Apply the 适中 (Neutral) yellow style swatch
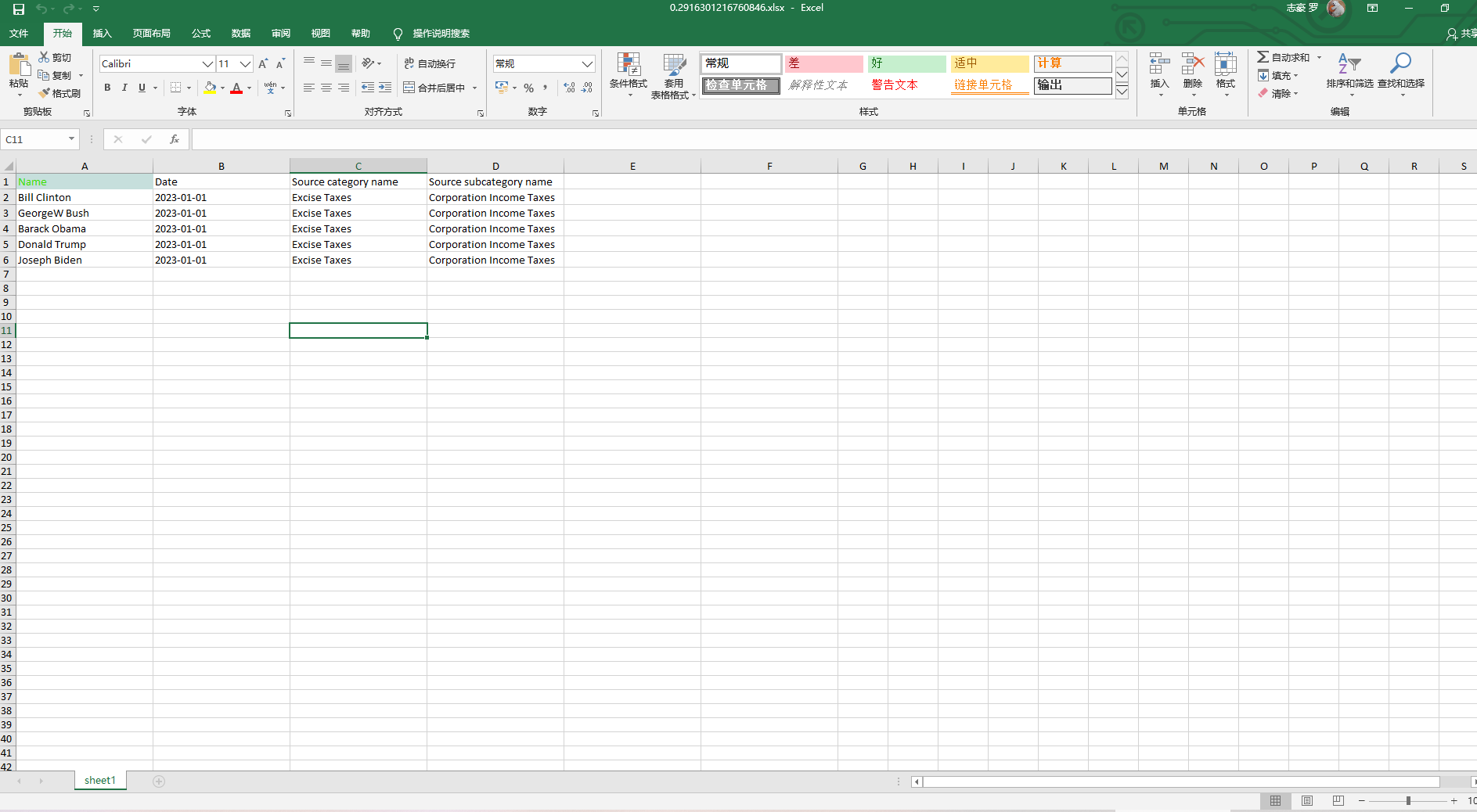Screen dimensions: 1477x812 (989, 63)
